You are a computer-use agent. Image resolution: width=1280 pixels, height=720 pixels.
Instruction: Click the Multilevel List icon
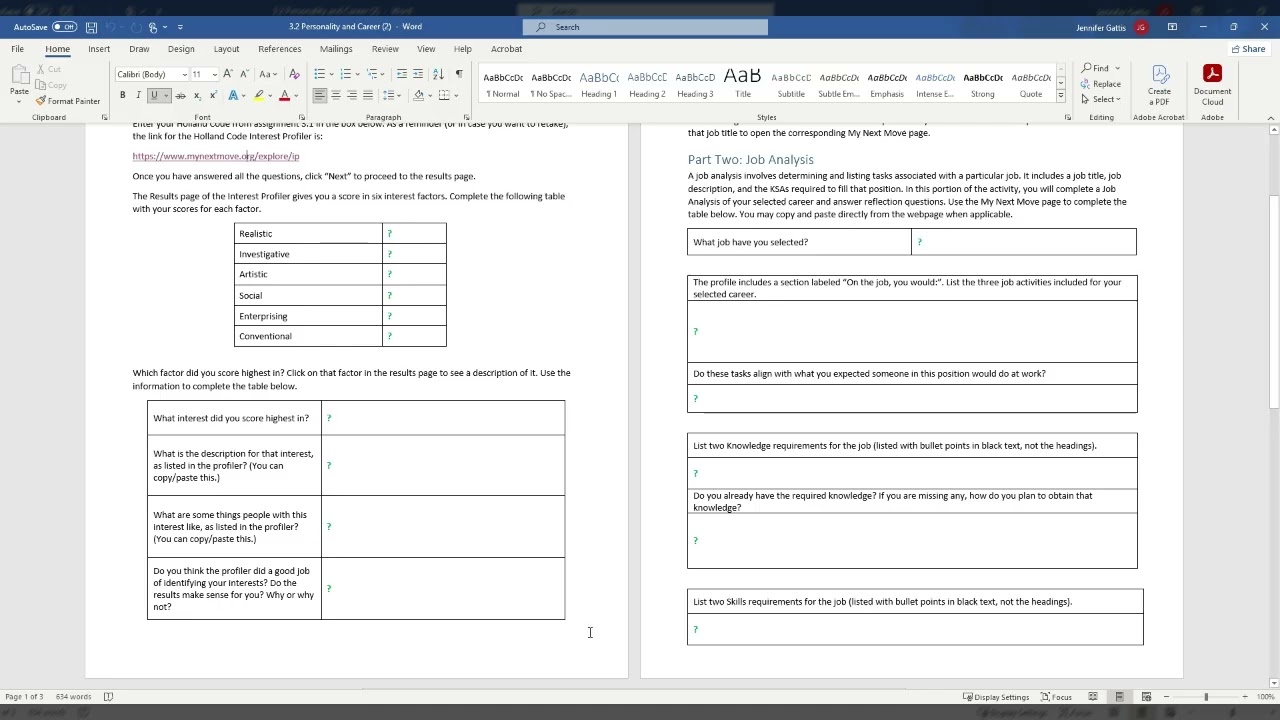pos(372,74)
